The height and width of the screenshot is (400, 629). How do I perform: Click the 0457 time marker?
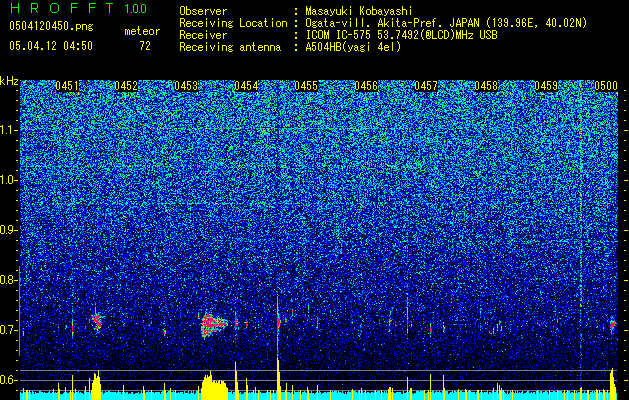click(x=426, y=86)
